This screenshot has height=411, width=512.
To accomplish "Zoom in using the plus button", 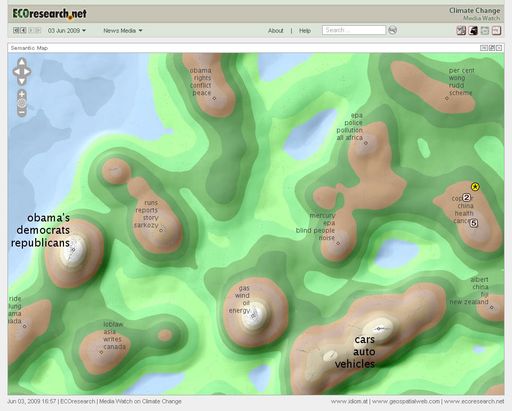I will (x=22, y=94).
